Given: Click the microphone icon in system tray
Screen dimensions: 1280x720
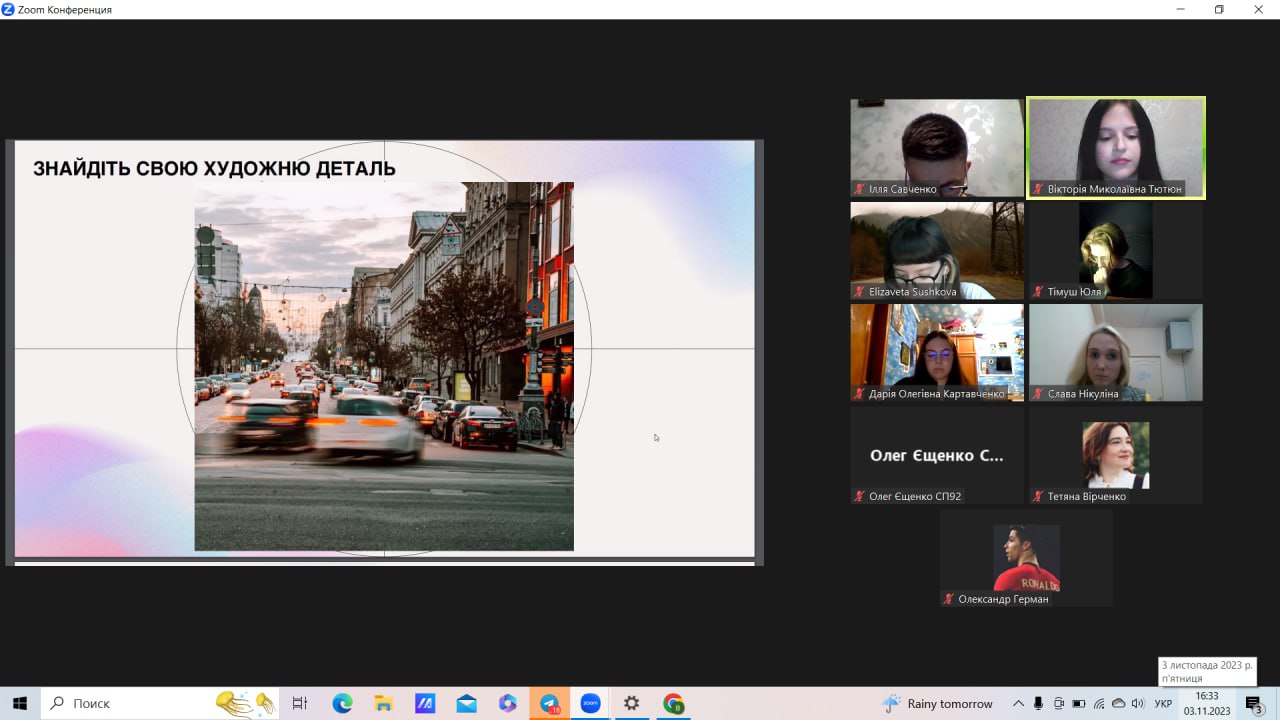Looking at the screenshot, I should (x=1039, y=703).
